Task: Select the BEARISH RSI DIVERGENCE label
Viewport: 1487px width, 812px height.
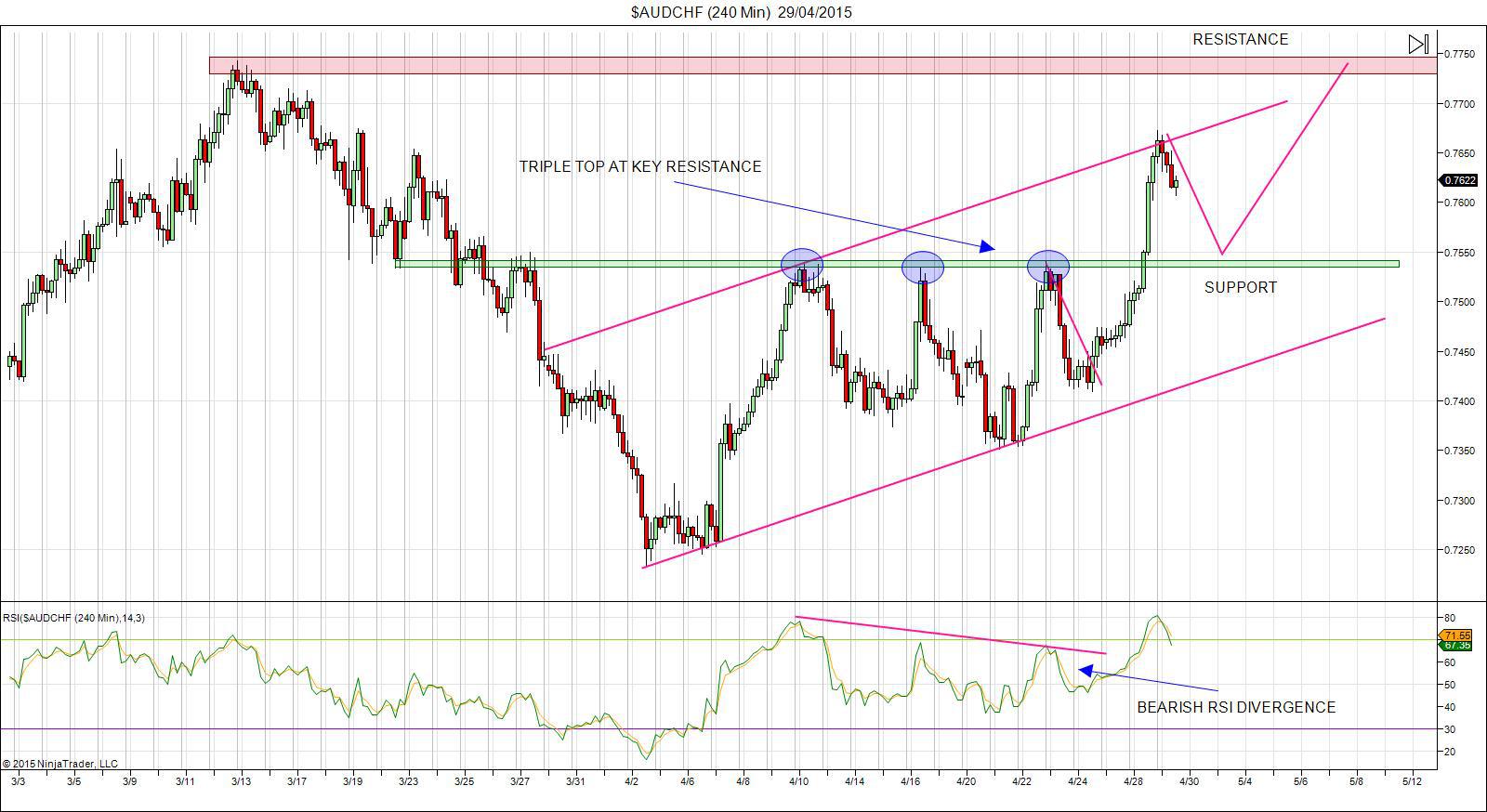Action: click(x=1236, y=707)
